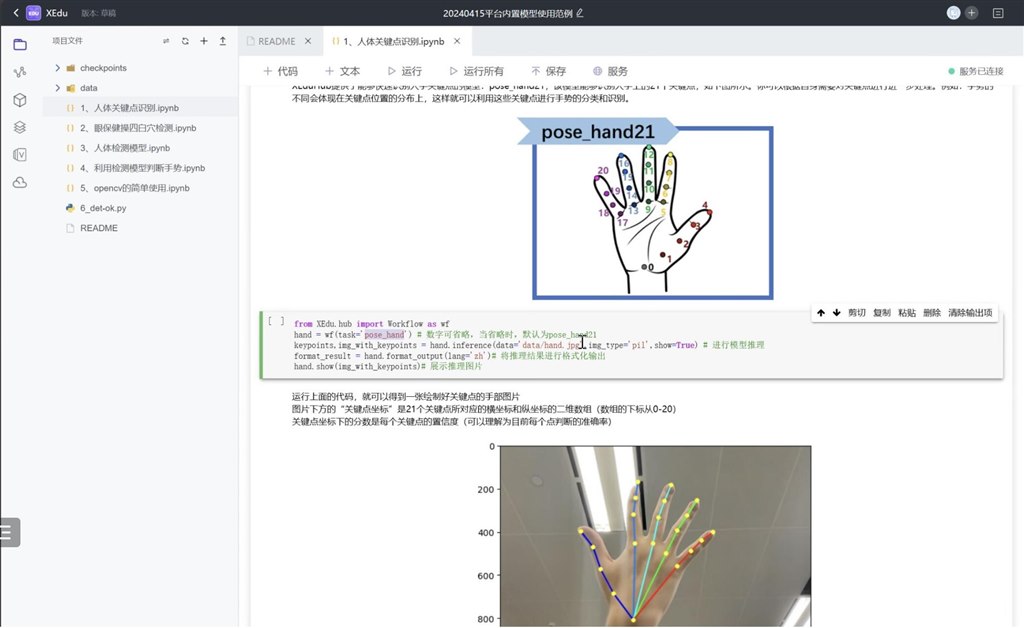Open 2、眼保健操四白穴检测.ipynb file
Image resolution: width=1024 pixels, height=628 pixels.
pyautogui.click(x=140, y=128)
